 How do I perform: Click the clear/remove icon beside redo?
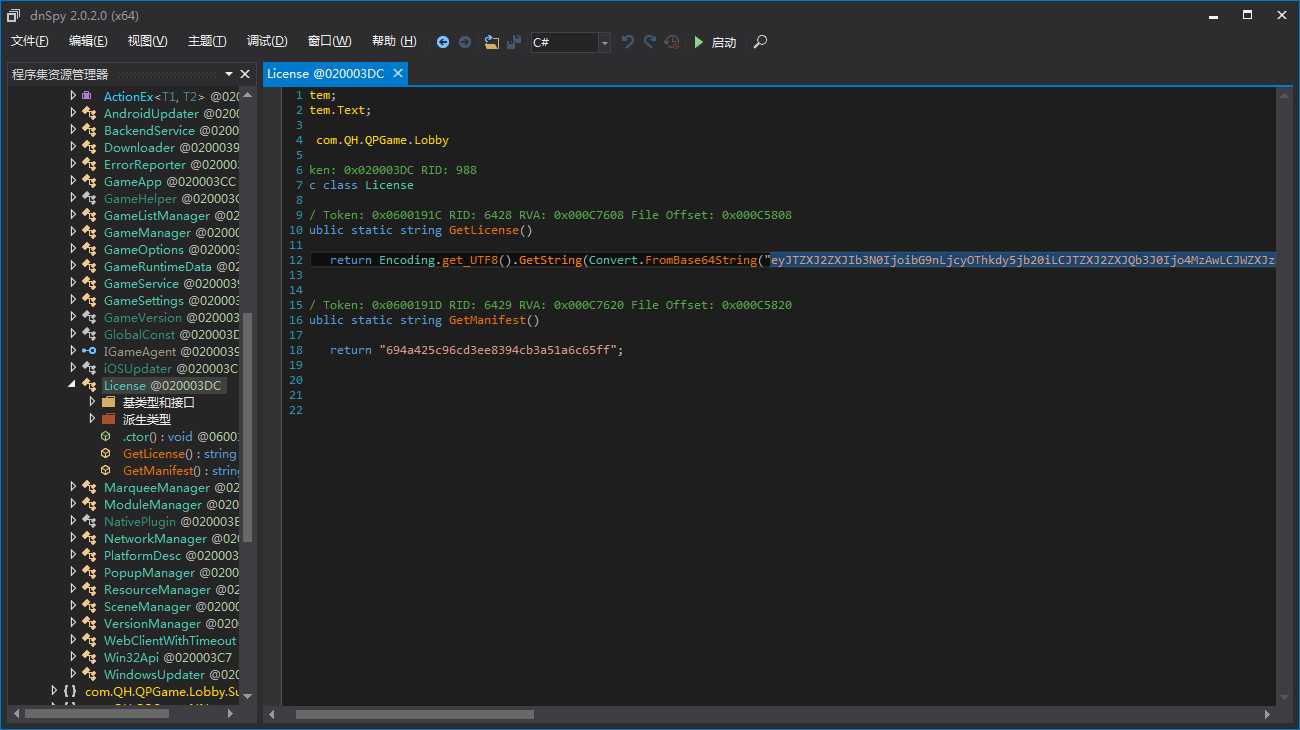point(672,42)
